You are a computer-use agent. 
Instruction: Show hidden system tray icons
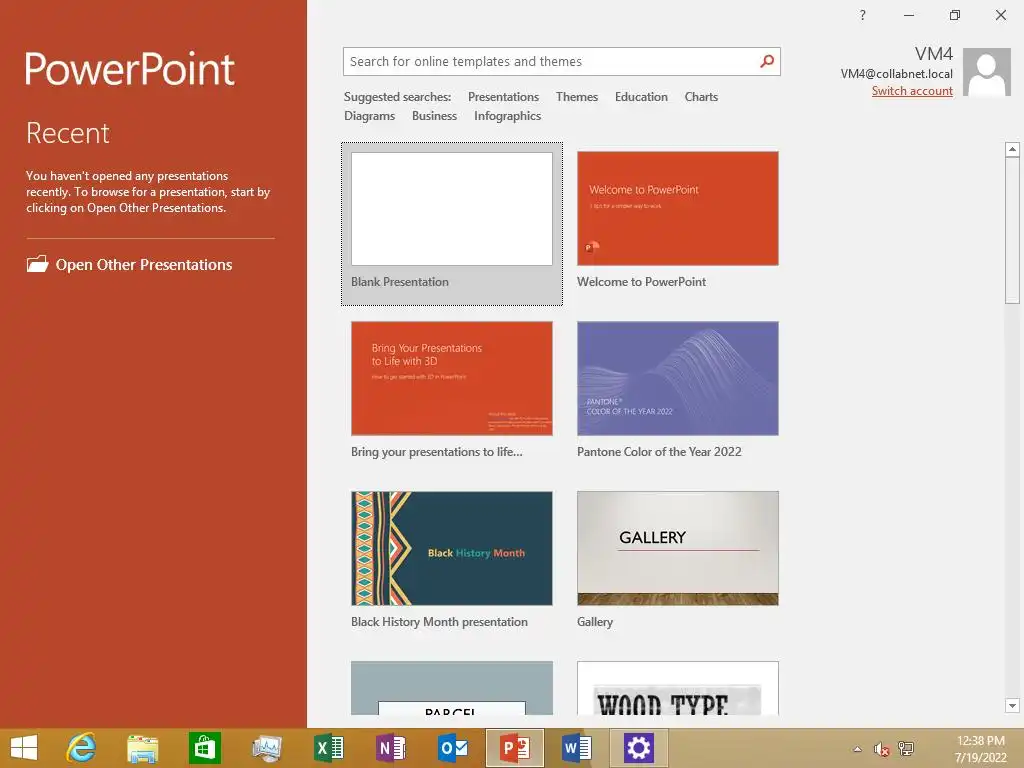(857, 749)
